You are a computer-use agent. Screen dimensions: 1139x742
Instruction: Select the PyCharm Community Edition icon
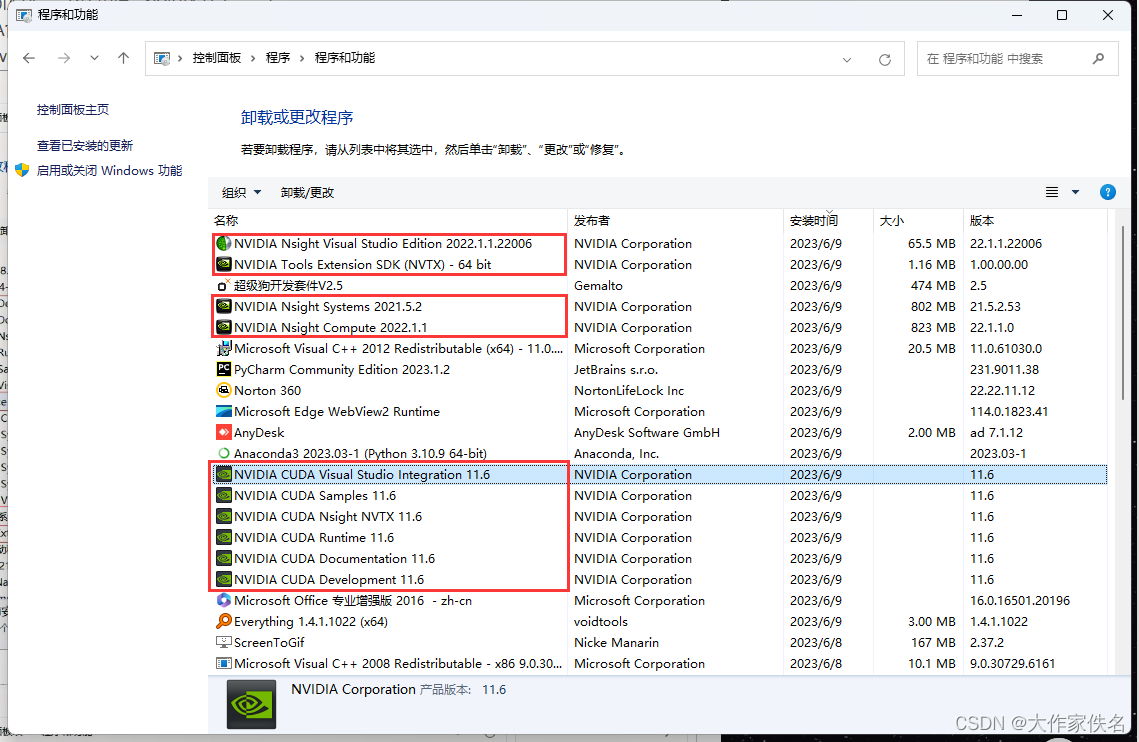point(225,369)
